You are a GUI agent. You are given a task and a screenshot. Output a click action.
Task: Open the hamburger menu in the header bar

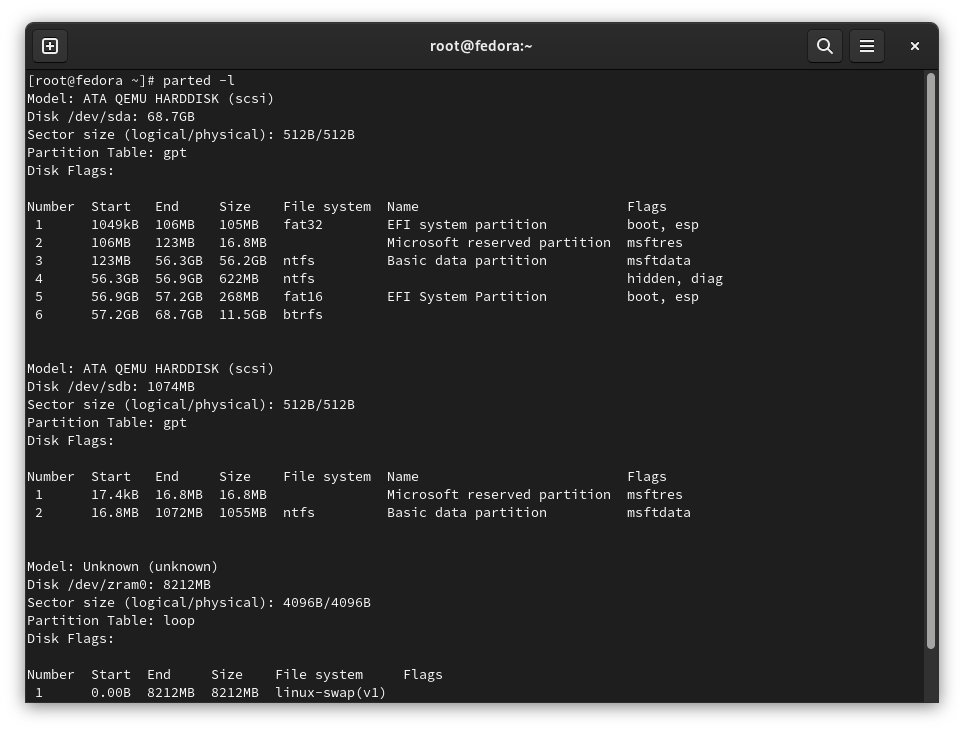tap(866, 46)
